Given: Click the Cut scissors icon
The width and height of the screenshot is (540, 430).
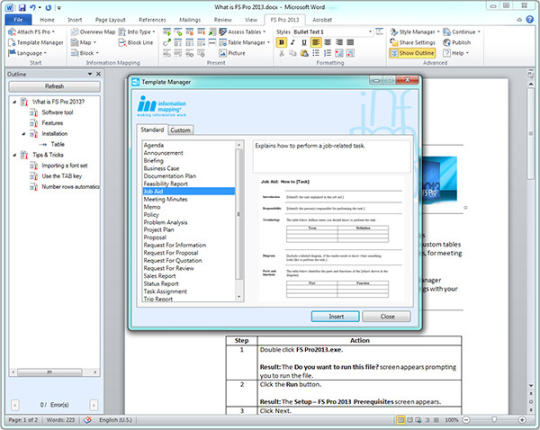Looking at the screenshot, I should point(281,53).
